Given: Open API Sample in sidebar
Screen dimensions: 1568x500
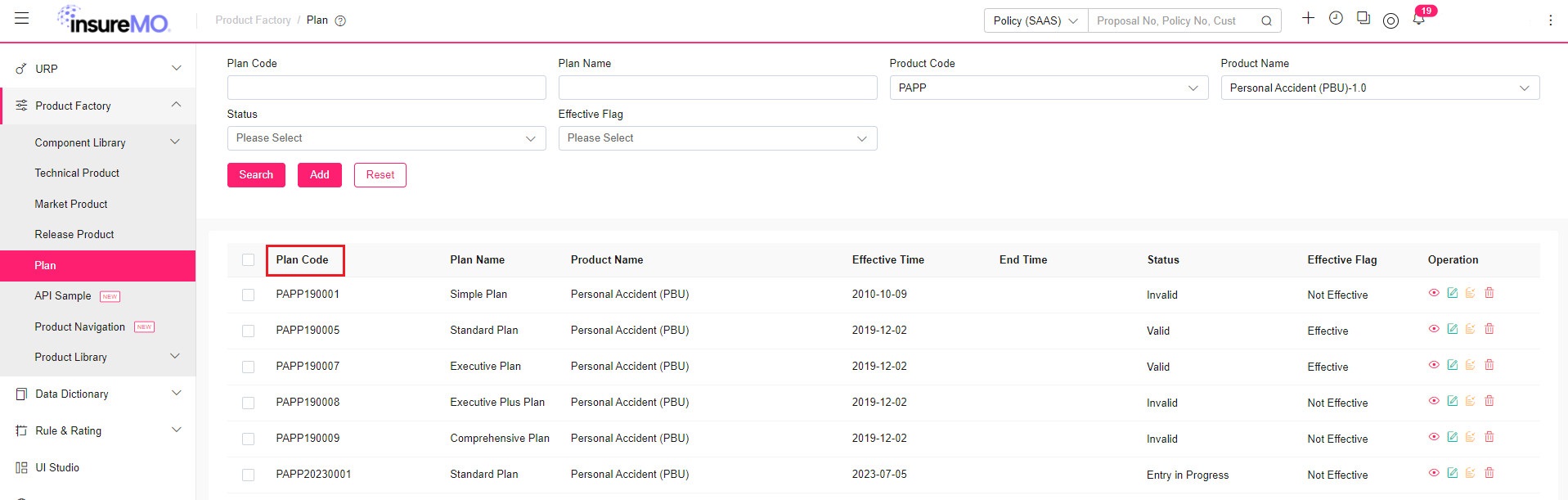Looking at the screenshot, I should 63,295.
